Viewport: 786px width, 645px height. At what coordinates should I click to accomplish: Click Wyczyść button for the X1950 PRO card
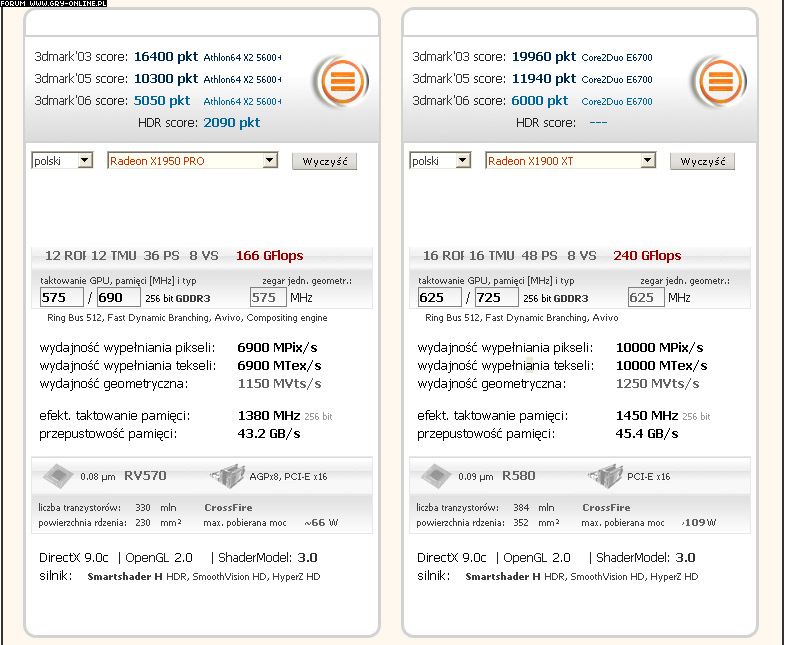[324, 161]
